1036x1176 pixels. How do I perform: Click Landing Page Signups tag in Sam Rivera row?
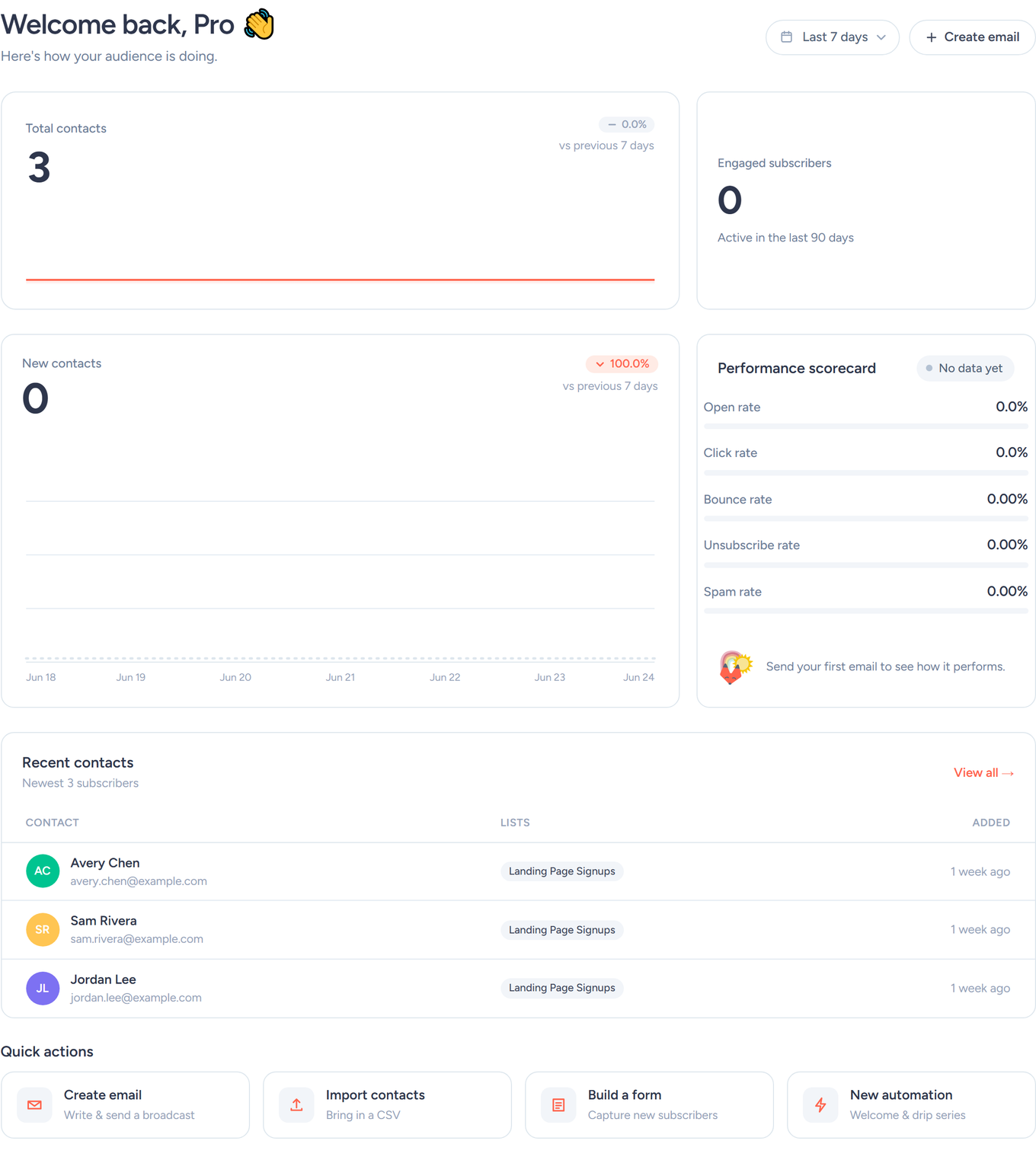click(x=562, y=930)
